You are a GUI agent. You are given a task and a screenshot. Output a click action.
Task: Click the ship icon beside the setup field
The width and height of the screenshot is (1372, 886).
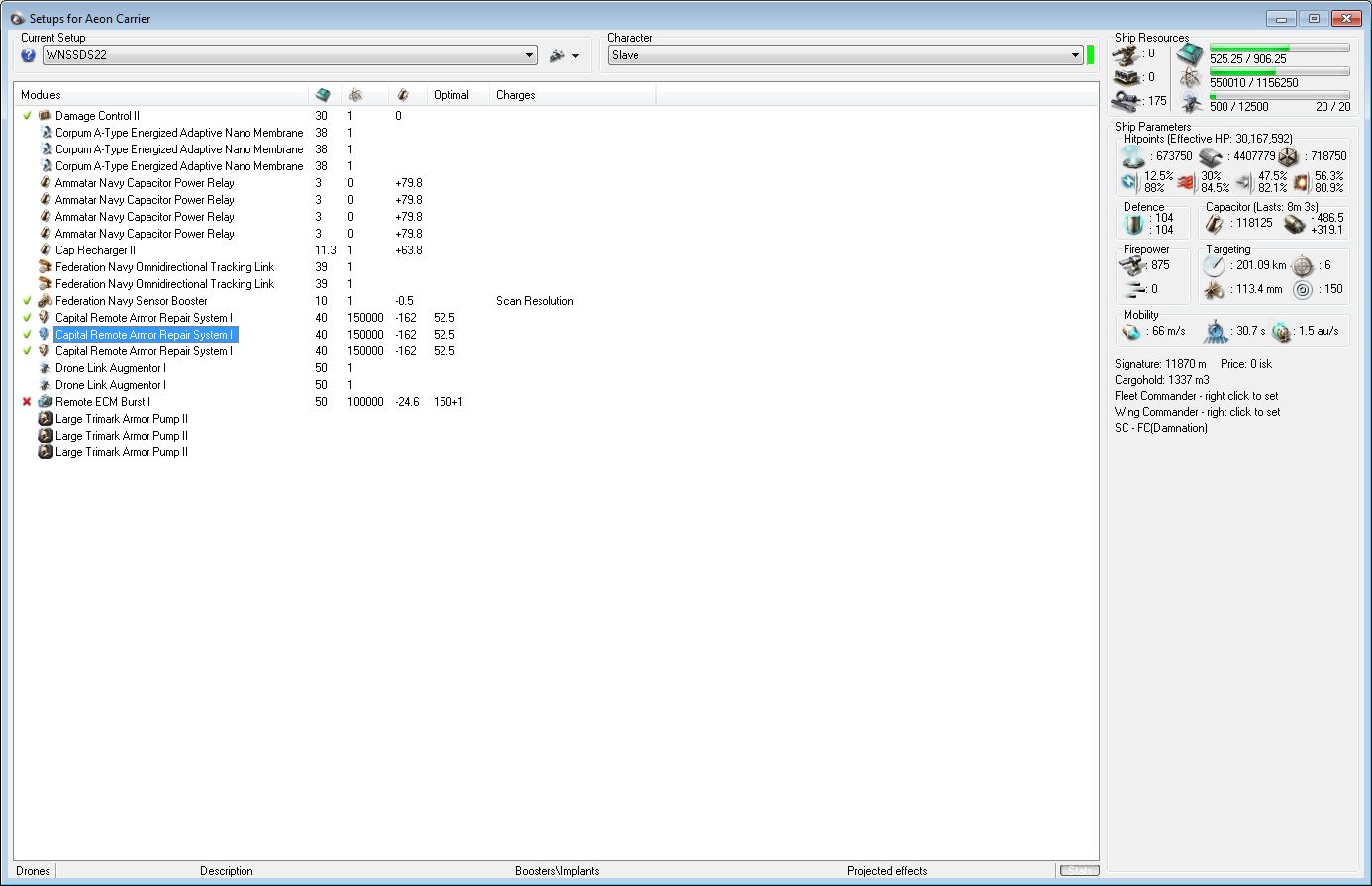tap(557, 55)
